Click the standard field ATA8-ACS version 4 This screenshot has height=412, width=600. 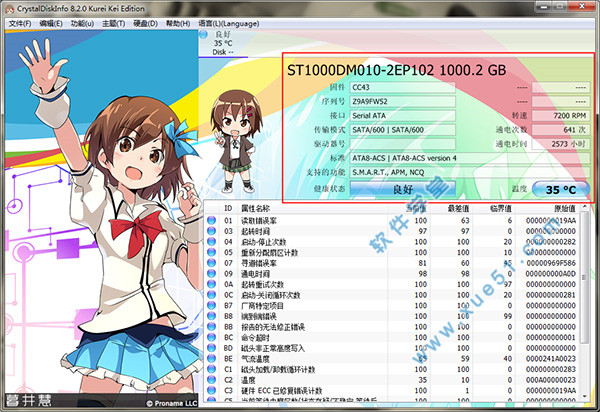point(470,158)
